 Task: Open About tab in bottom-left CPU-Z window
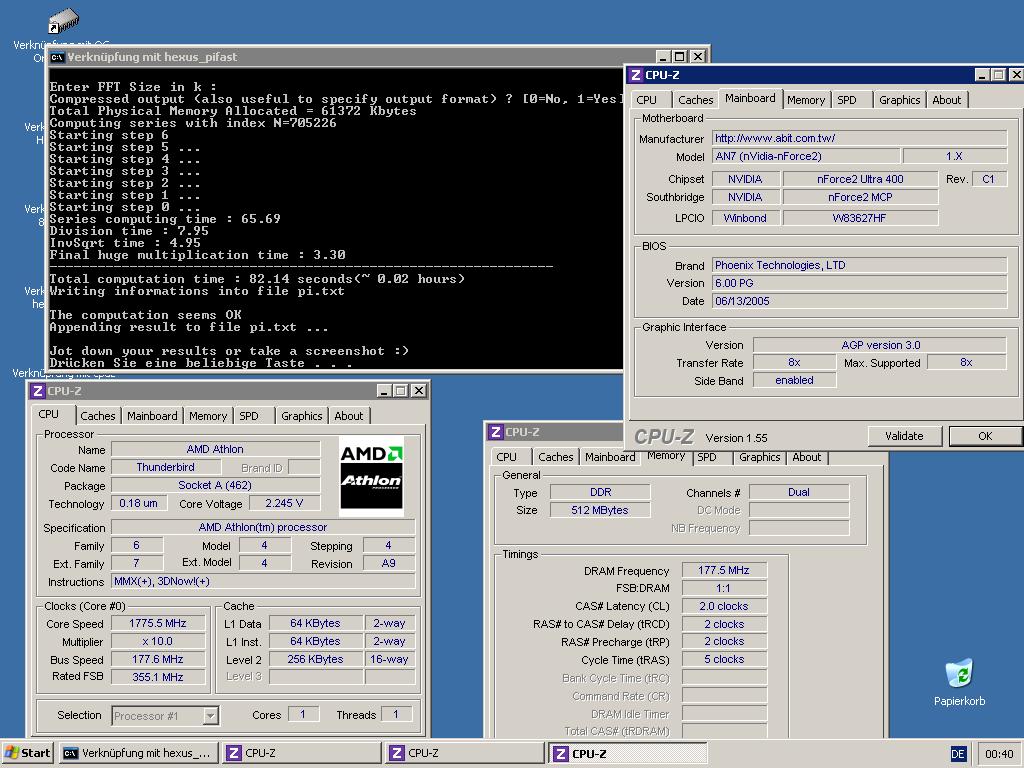pos(349,416)
